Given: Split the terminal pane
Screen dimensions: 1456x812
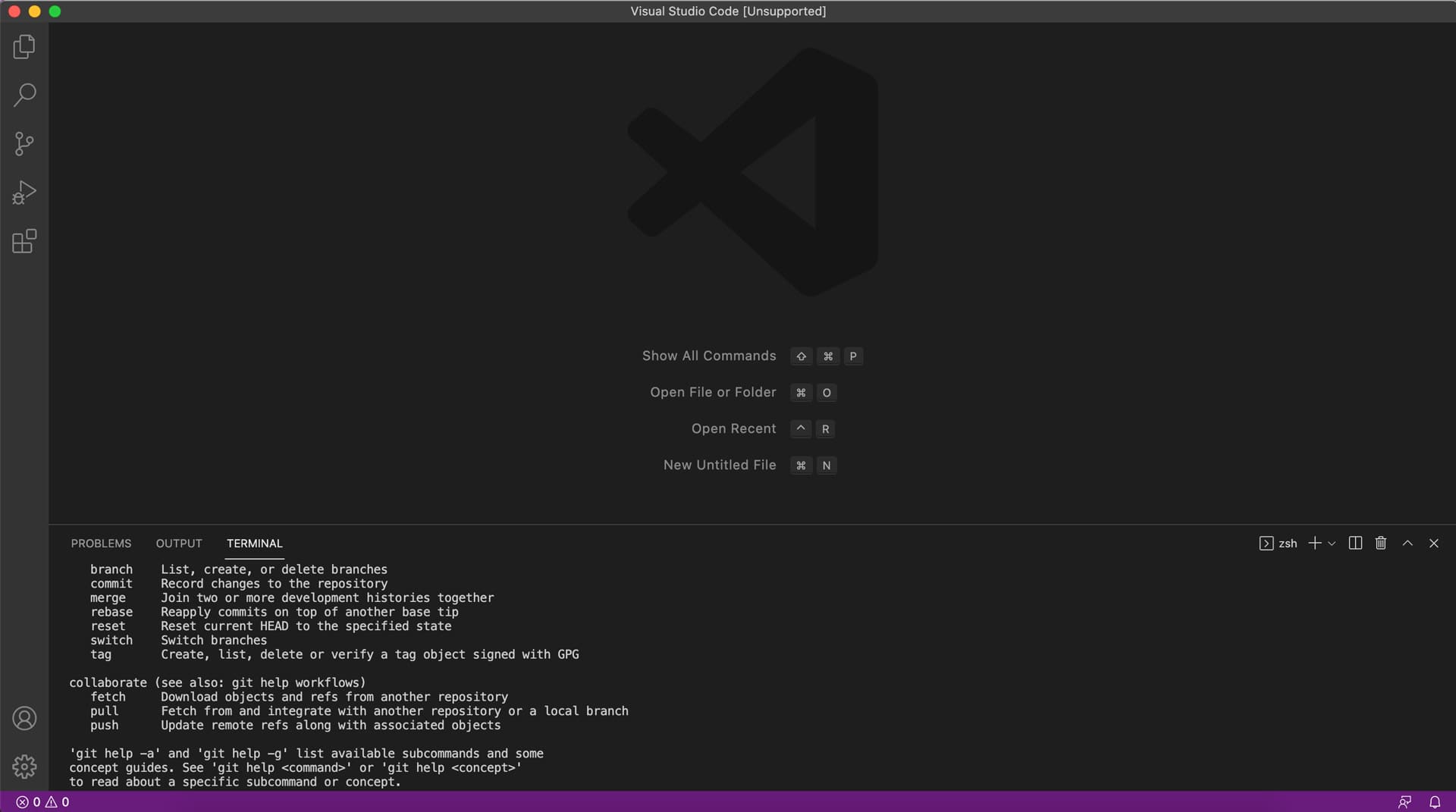Looking at the screenshot, I should [1355, 543].
